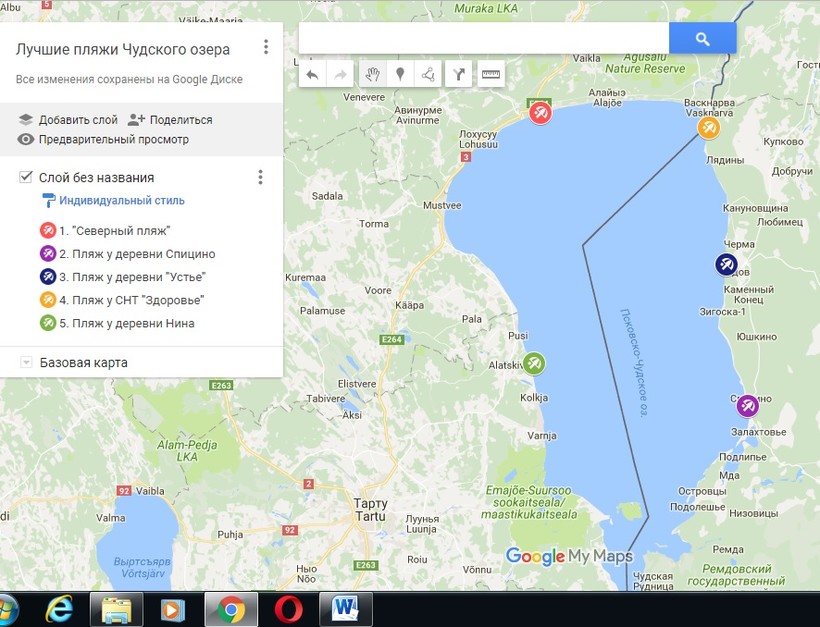Click Mustvee town label on map

point(442,206)
